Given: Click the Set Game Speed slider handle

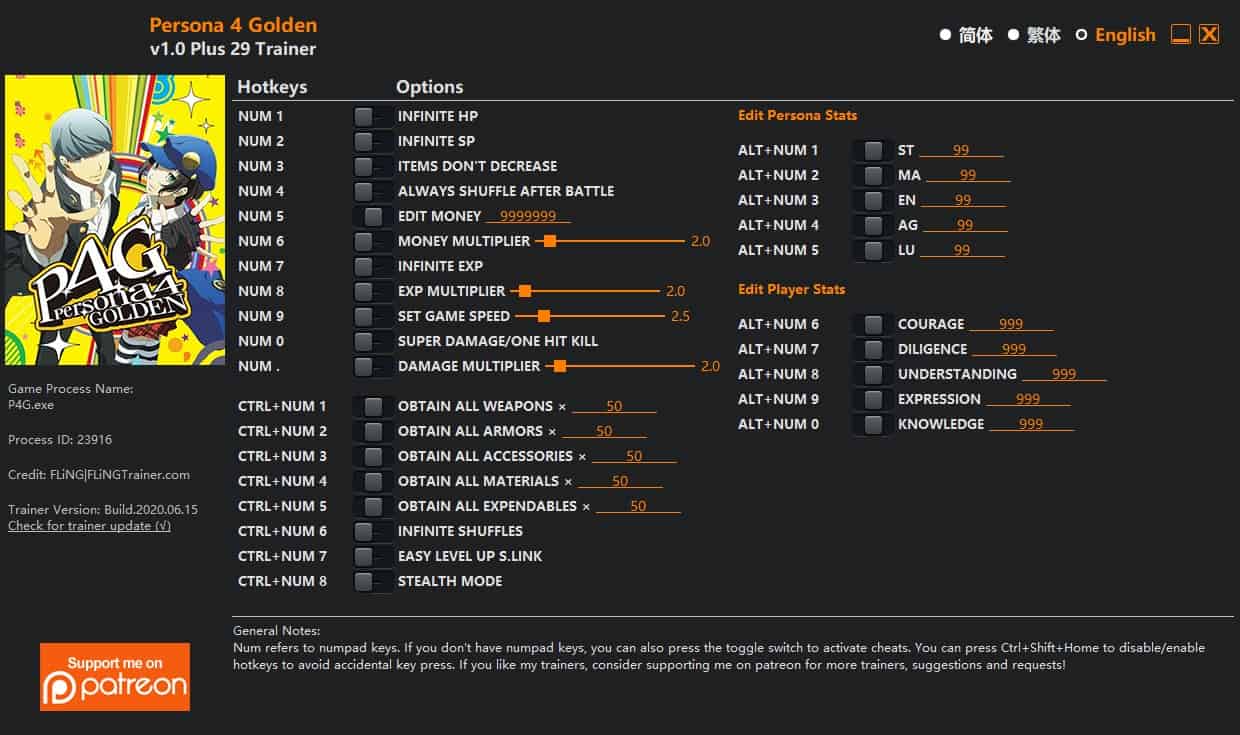Looking at the screenshot, I should point(544,316).
